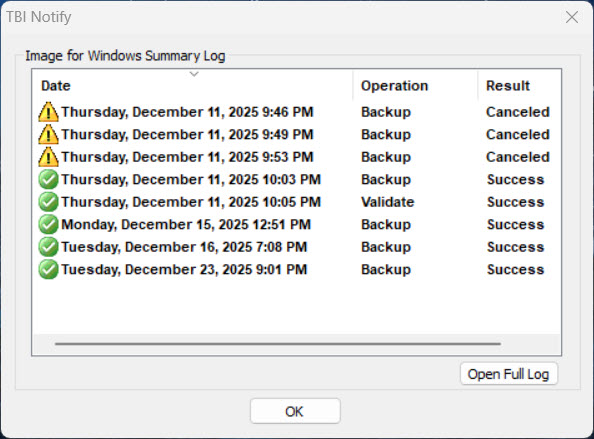
Task: Confirm the dialog with OK
Action: [295, 411]
